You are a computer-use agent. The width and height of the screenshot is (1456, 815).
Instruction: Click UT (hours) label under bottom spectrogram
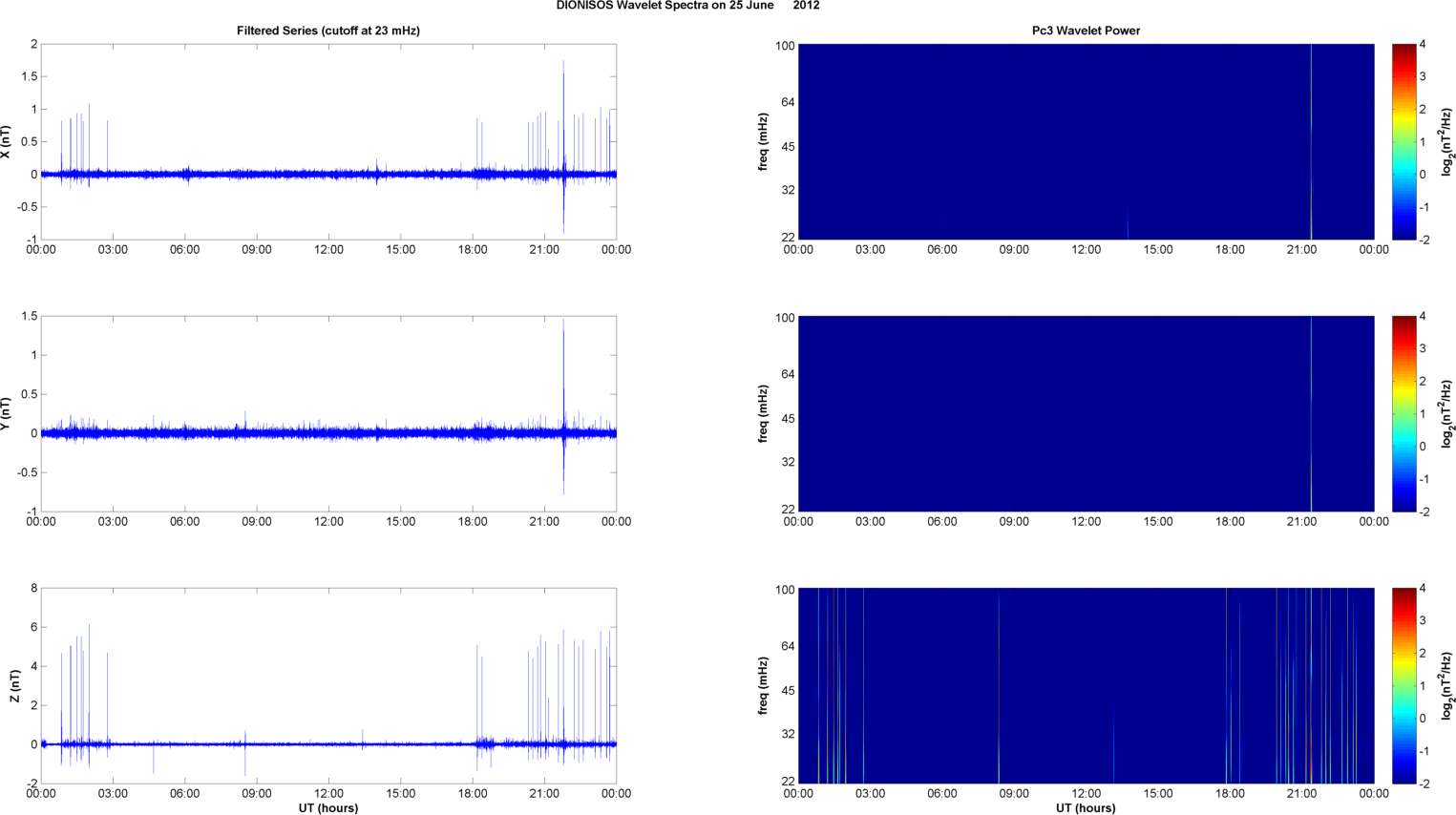click(x=1086, y=807)
